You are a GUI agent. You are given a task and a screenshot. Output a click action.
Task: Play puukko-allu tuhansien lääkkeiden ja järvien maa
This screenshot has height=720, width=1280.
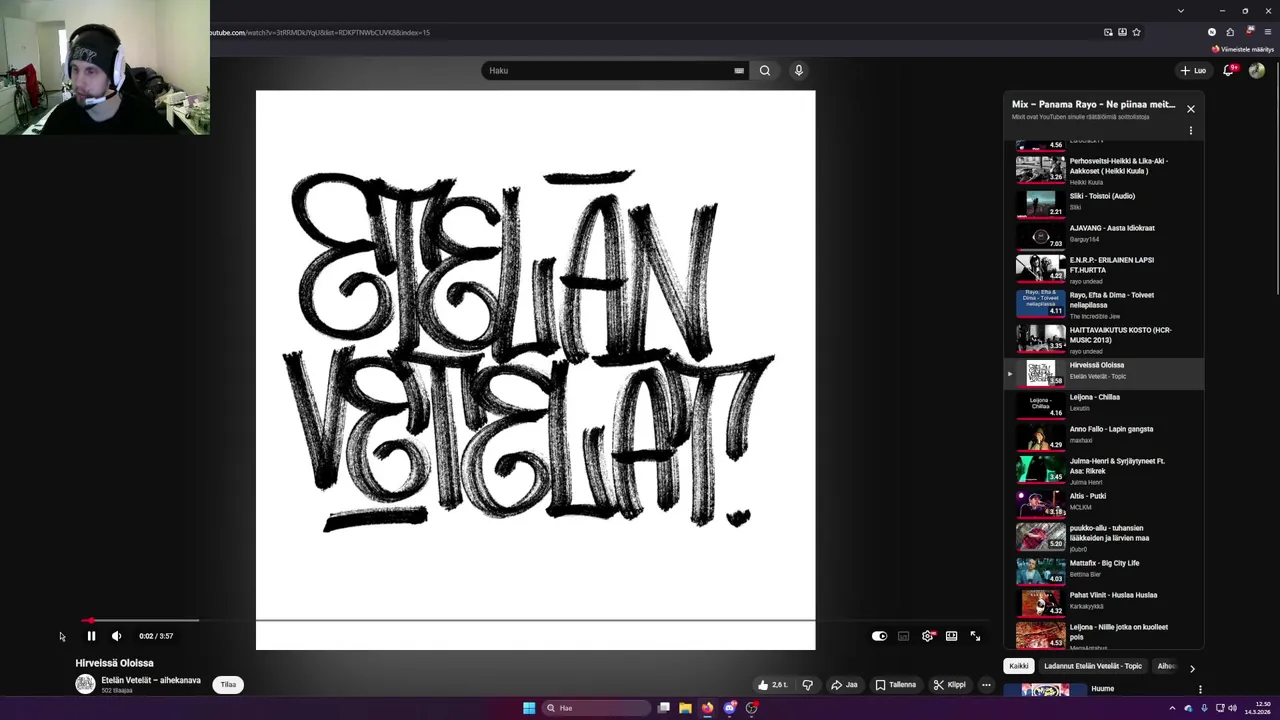tap(1104, 537)
